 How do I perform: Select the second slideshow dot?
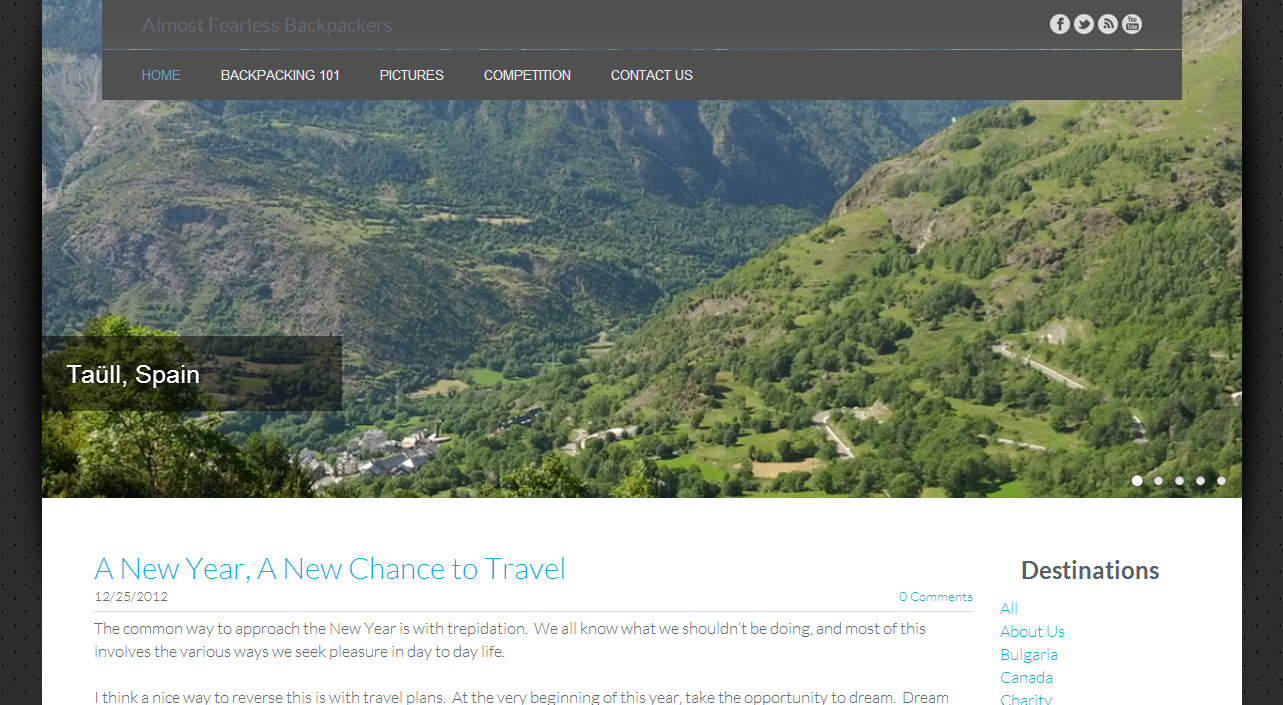(1158, 481)
